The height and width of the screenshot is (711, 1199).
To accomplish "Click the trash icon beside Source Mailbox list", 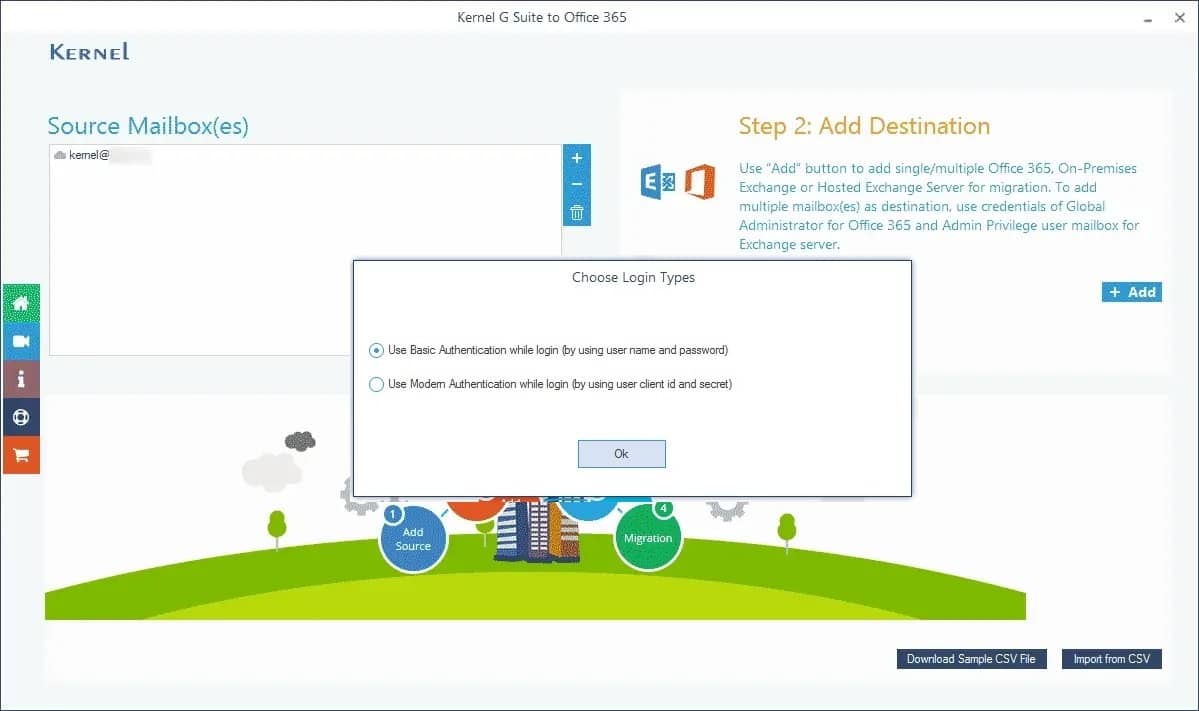I will click(x=577, y=213).
